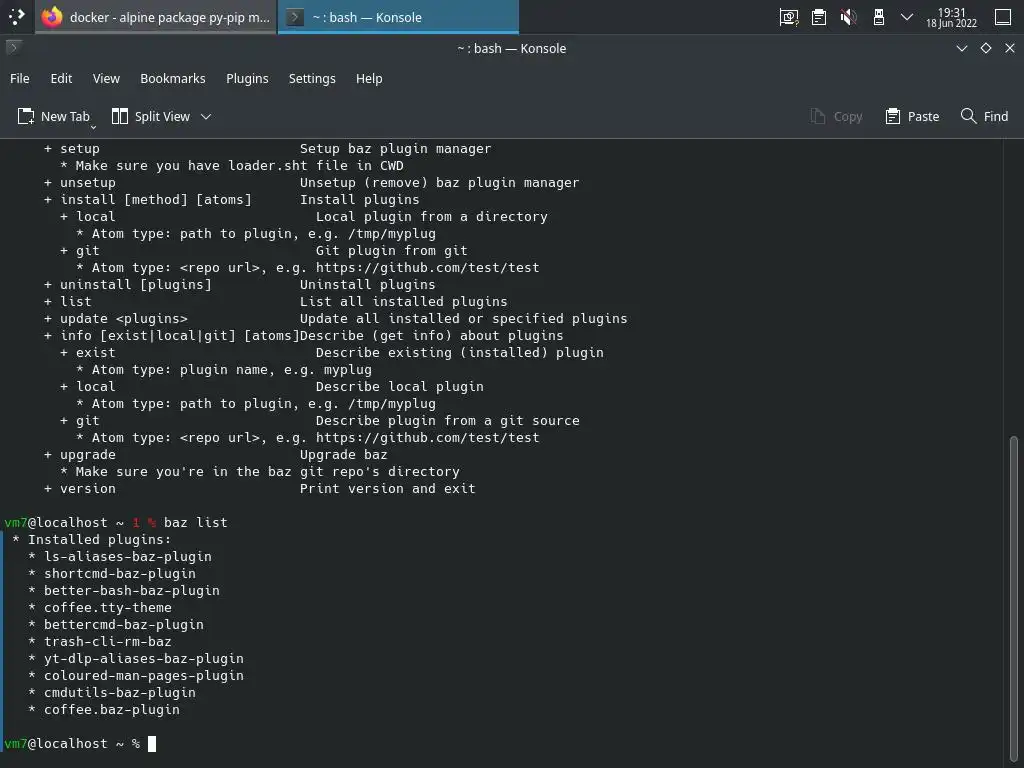Unmute audio via the volume tray icon
Screen dimensions: 1024x768
click(848, 17)
